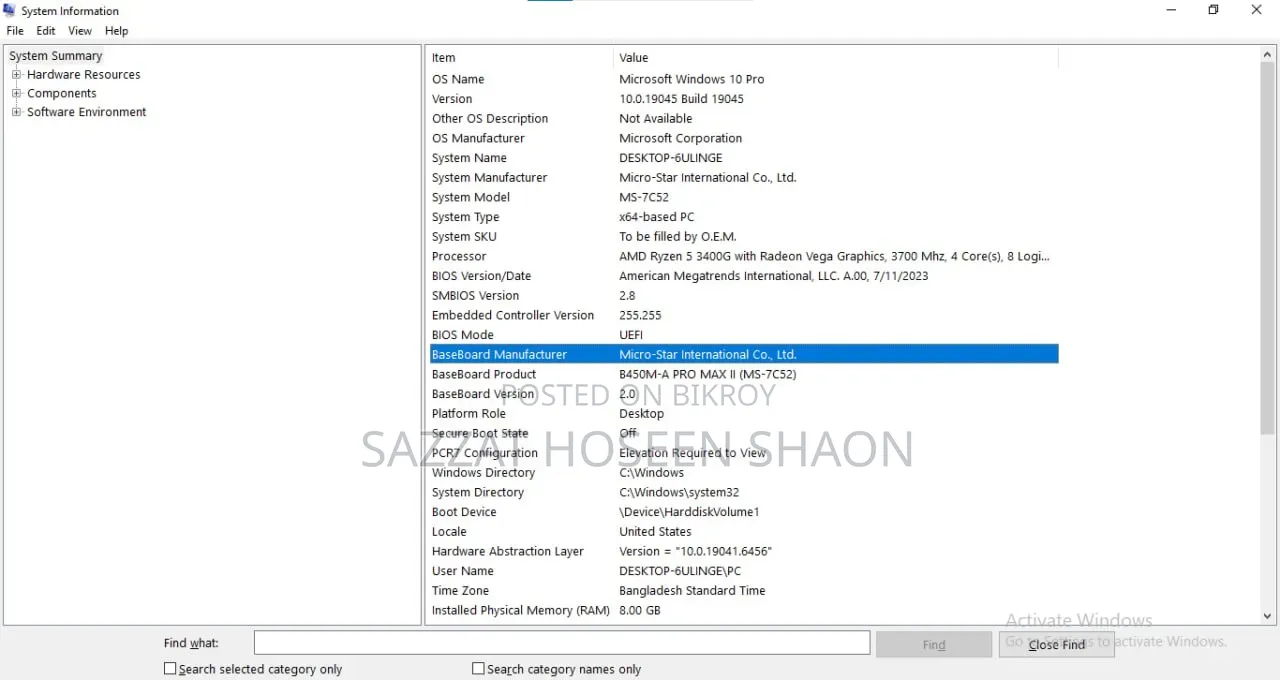Viewport: 1280px width, 680px height.
Task: Select the 'Other OS Description' row
Action: (744, 118)
